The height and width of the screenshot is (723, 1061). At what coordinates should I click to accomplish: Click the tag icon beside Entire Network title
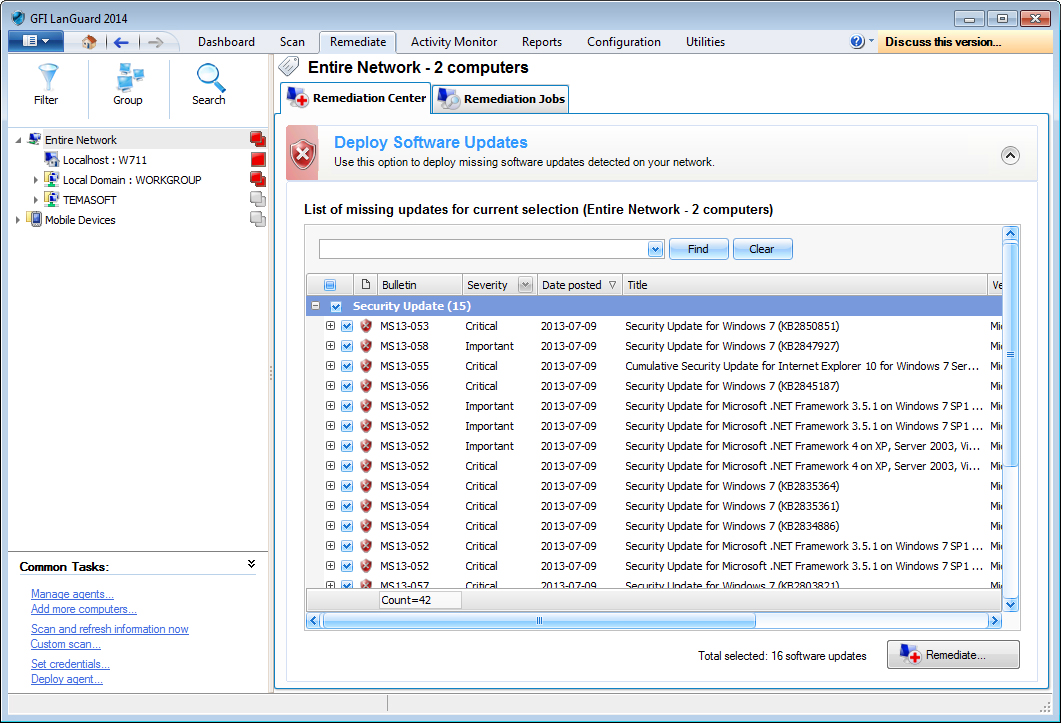point(289,66)
